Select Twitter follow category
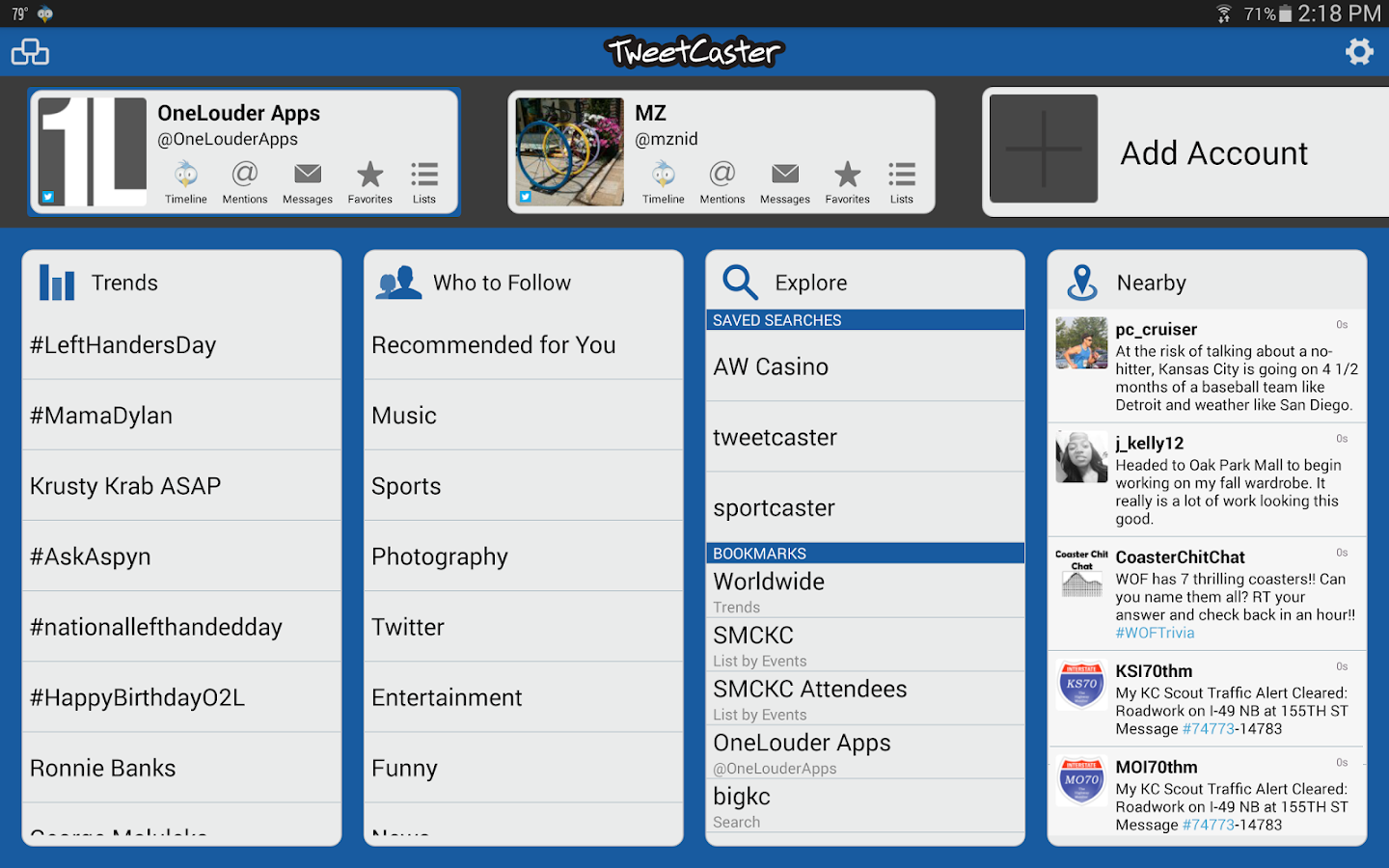This screenshot has width=1389, height=868. click(x=524, y=627)
